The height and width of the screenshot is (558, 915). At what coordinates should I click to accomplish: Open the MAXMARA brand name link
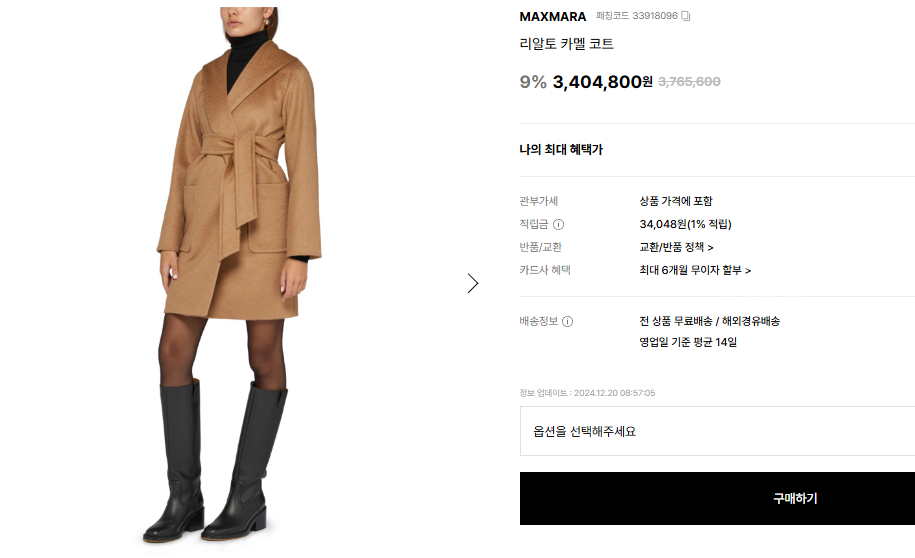[553, 17]
